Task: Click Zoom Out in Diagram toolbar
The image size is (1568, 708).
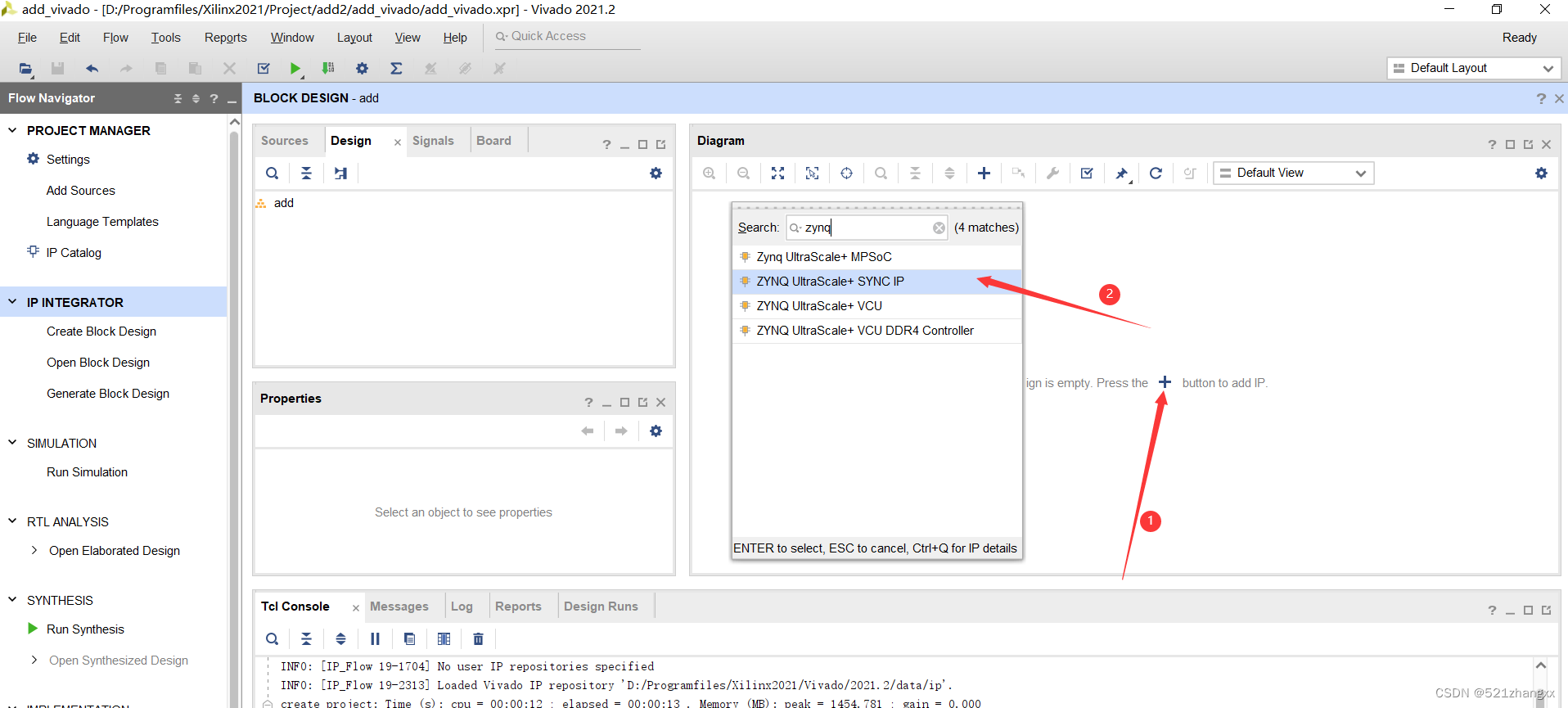Action: coord(743,174)
